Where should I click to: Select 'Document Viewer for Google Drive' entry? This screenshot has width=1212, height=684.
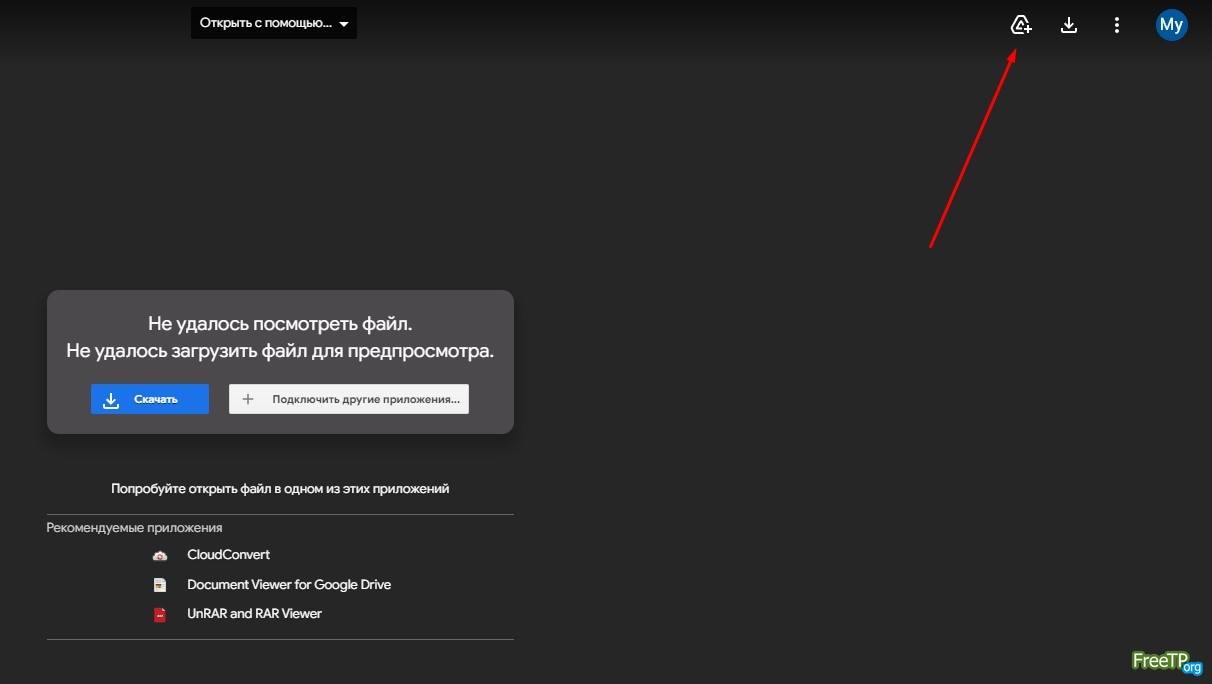tap(289, 585)
